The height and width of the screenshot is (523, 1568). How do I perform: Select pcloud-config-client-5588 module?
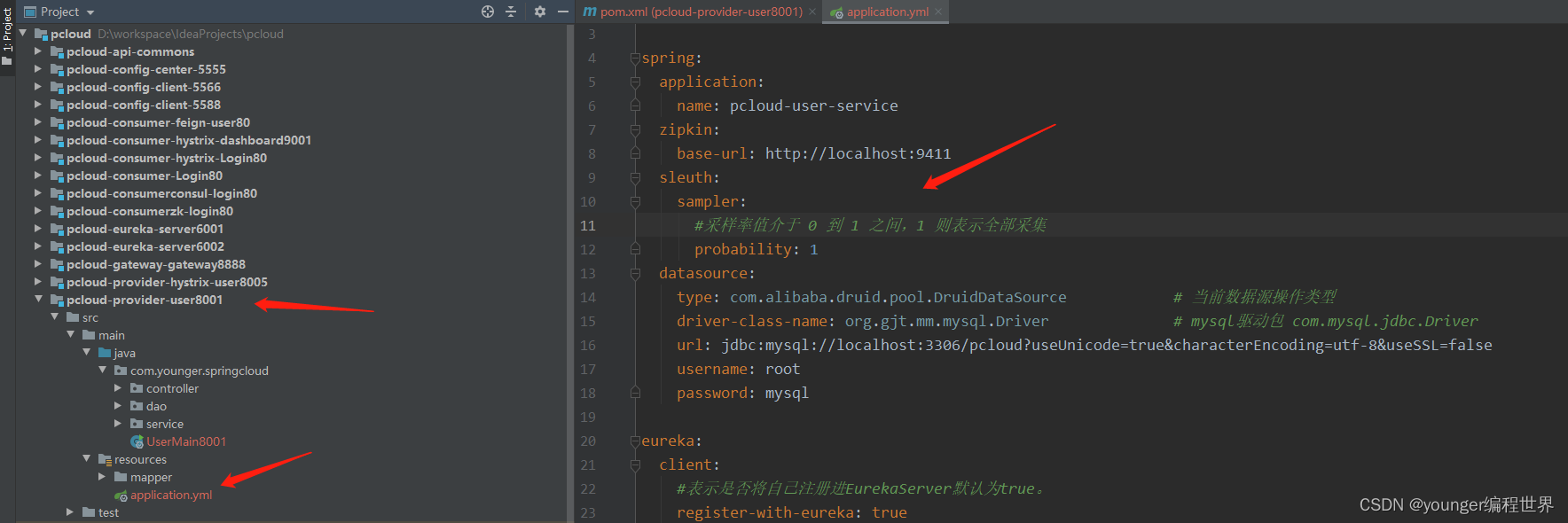click(144, 105)
